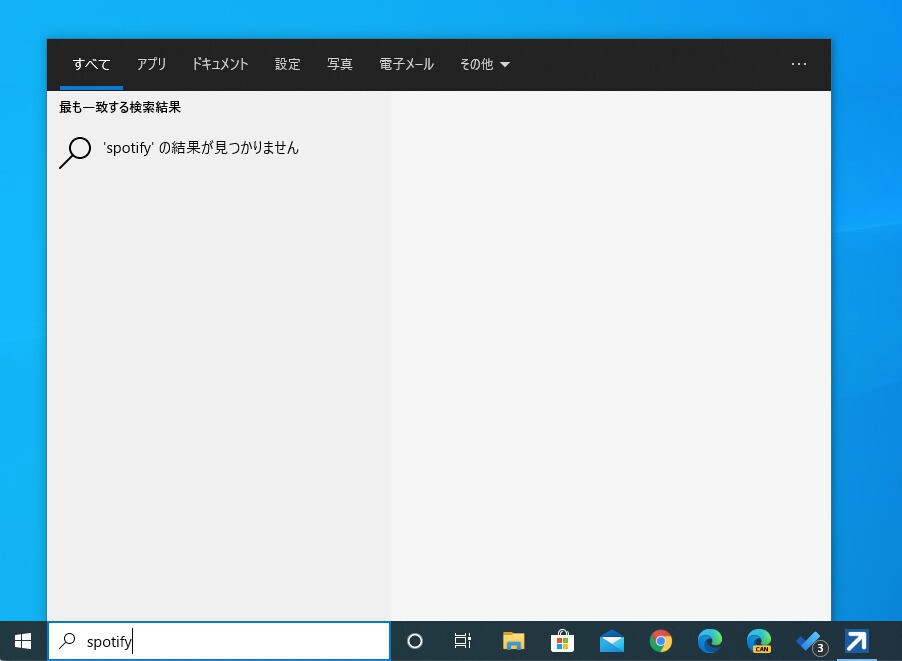Image resolution: width=902 pixels, height=661 pixels.
Task: Expand the その他 filter dropdown
Action: point(484,64)
